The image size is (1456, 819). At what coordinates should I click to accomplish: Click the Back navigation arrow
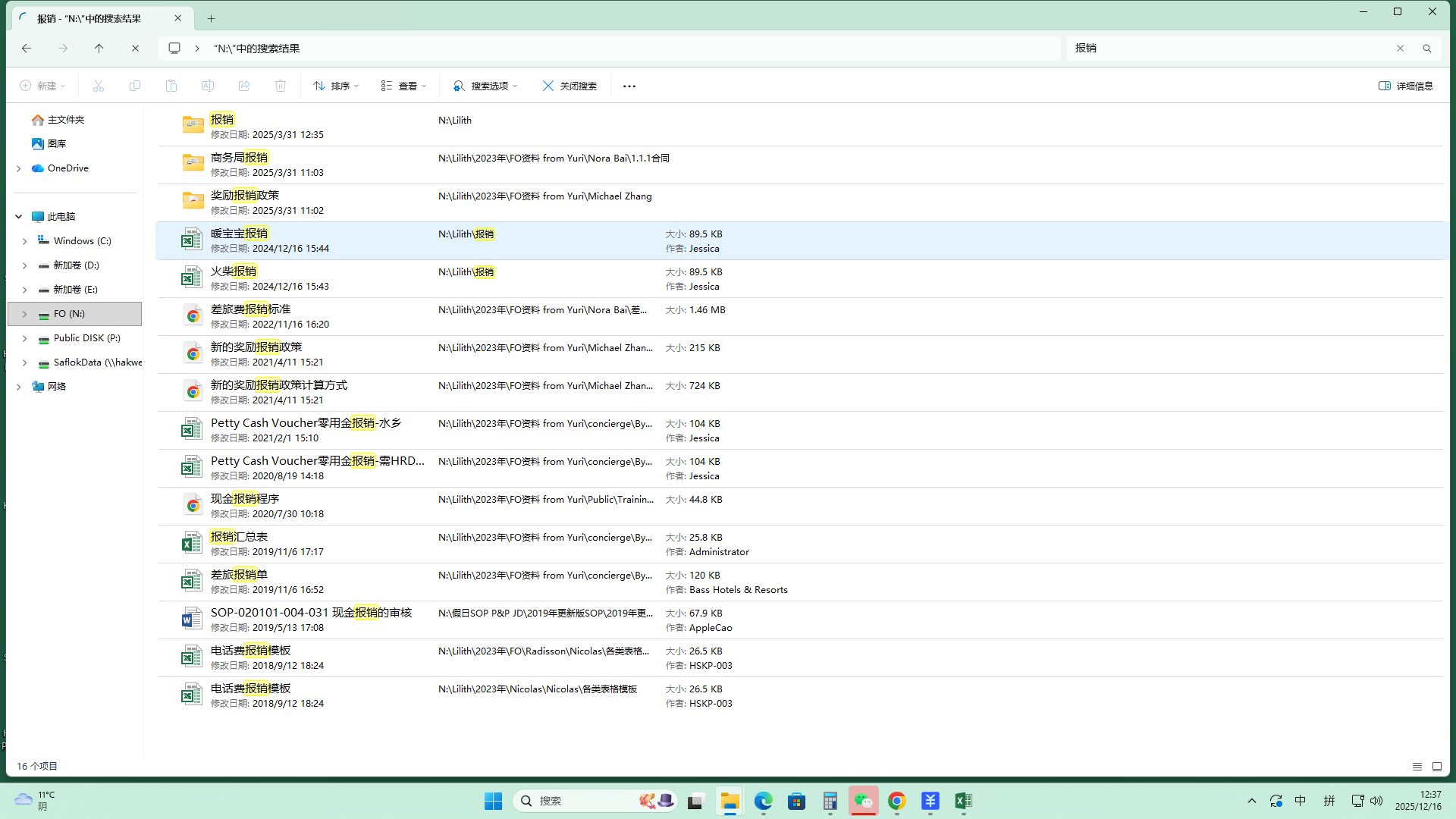pos(27,49)
